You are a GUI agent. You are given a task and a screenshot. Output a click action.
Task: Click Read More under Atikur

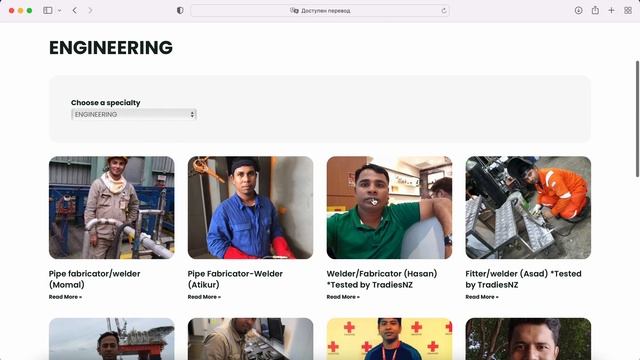click(204, 297)
